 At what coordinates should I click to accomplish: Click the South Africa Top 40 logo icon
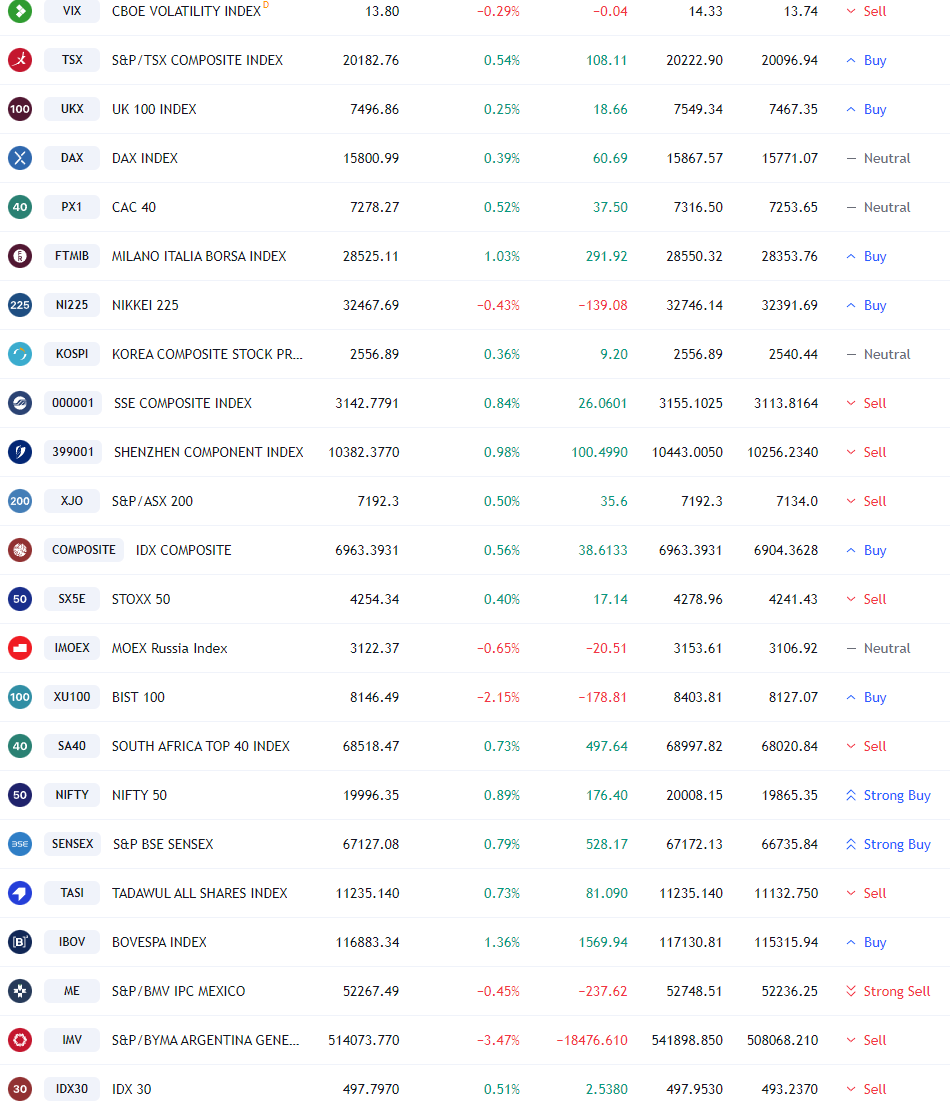coord(20,746)
